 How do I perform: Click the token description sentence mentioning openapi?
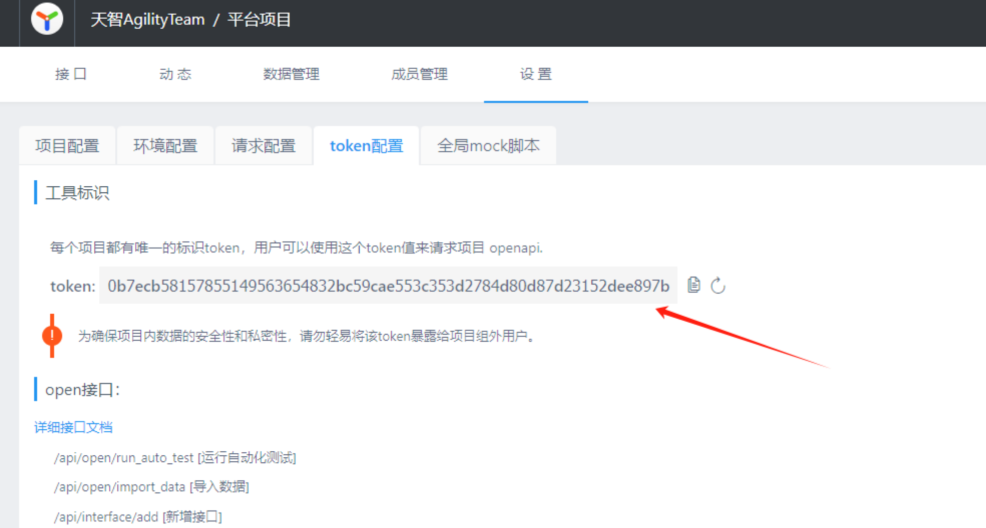296,248
